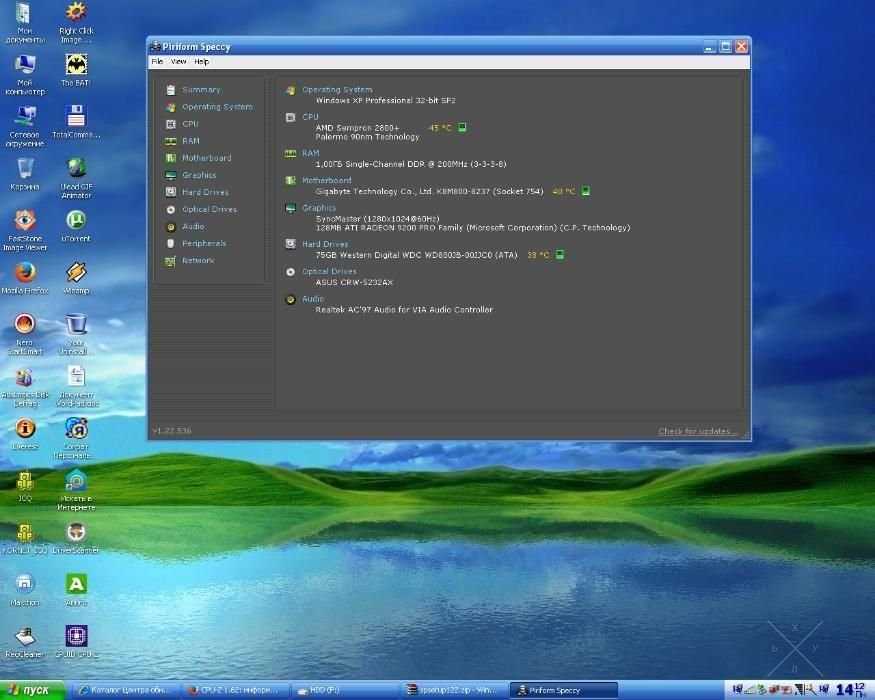
Task: Click motherboard temperature indicator icon
Action: pos(585,191)
